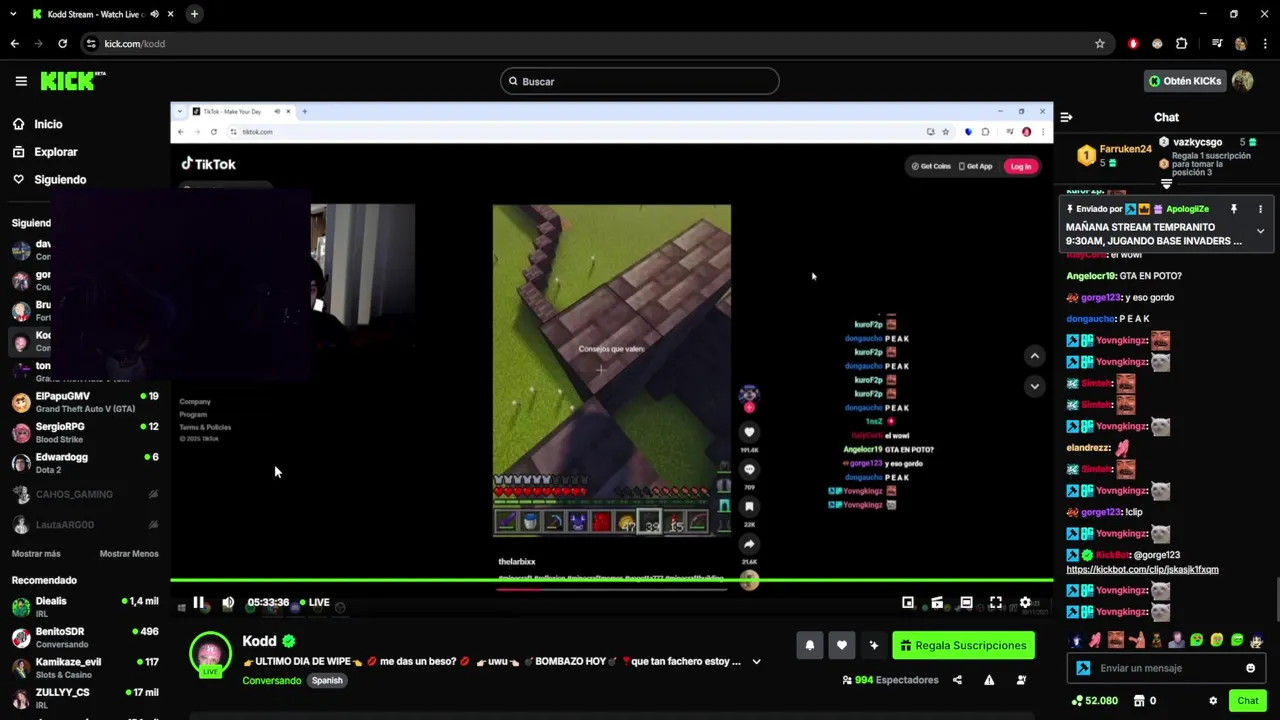
Task: Mute the stream volume
Action: pyautogui.click(x=228, y=602)
